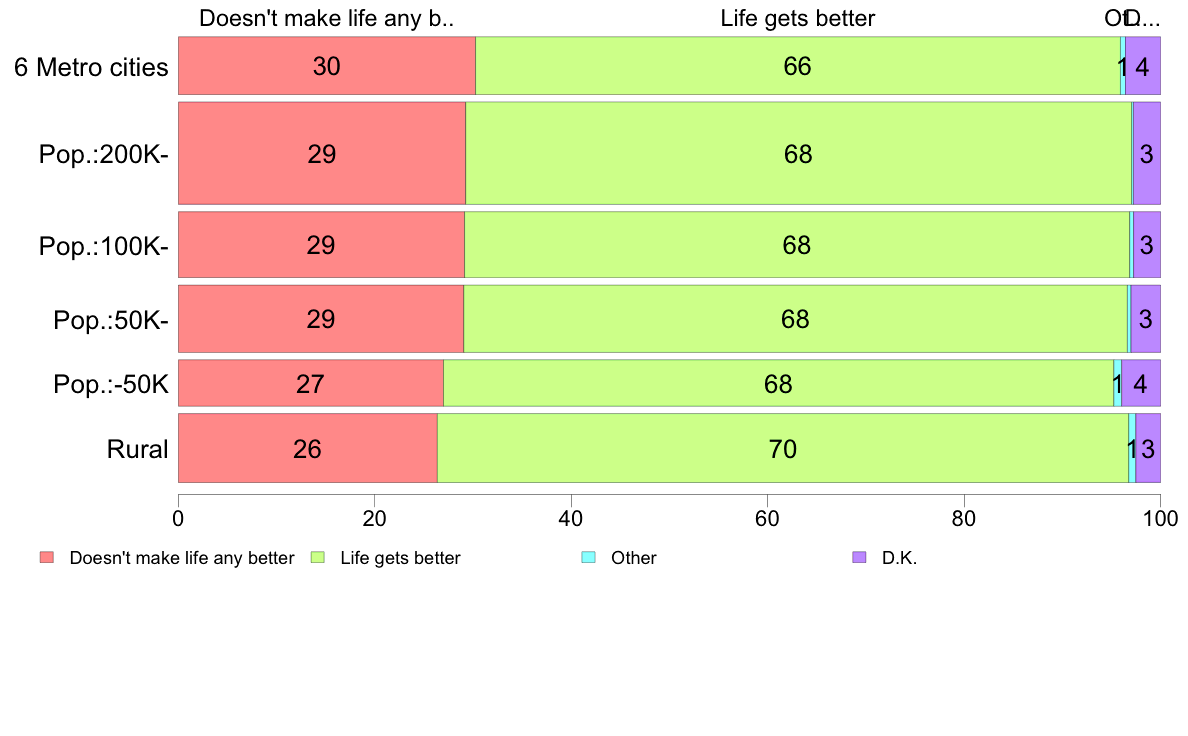Screen dimensions: 1188x736
Task: Click the red 26 segment in Rural row
Action: tap(308, 448)
